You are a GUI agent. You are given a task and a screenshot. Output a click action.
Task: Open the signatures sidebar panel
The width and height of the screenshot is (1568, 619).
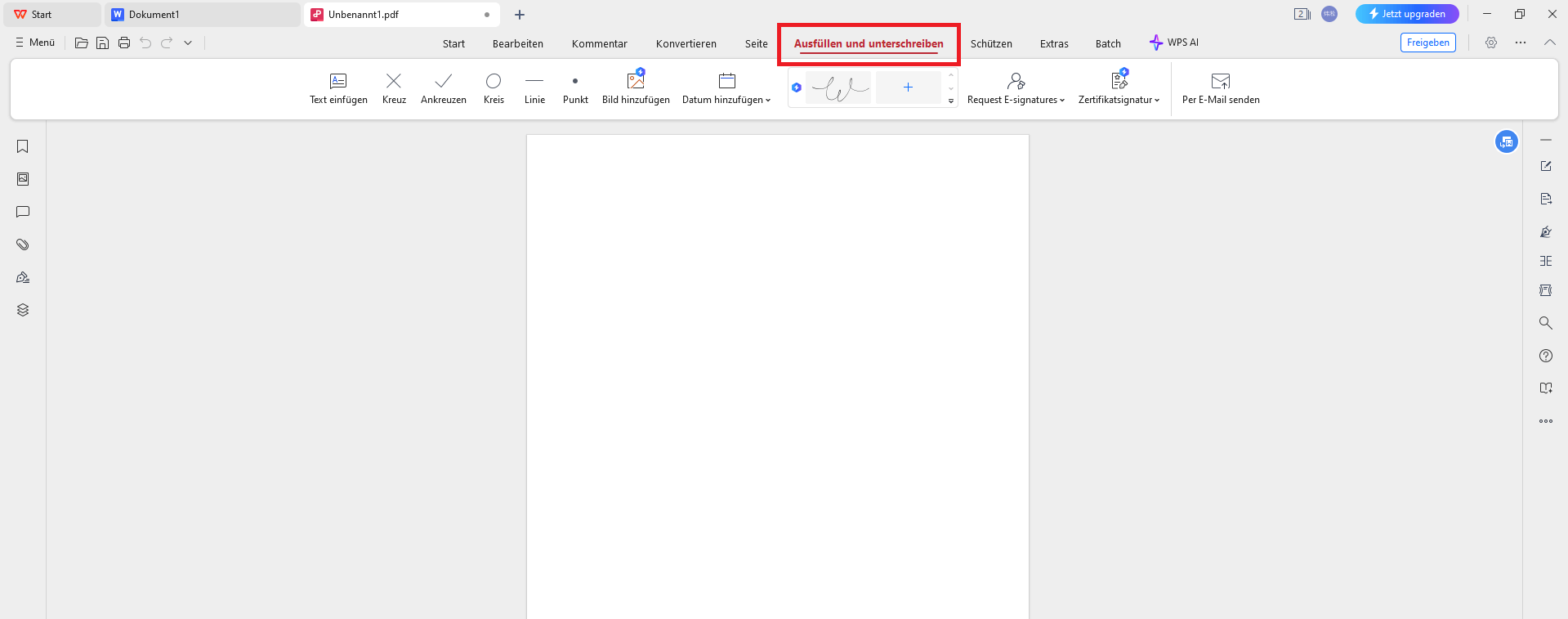click(23, 277)
